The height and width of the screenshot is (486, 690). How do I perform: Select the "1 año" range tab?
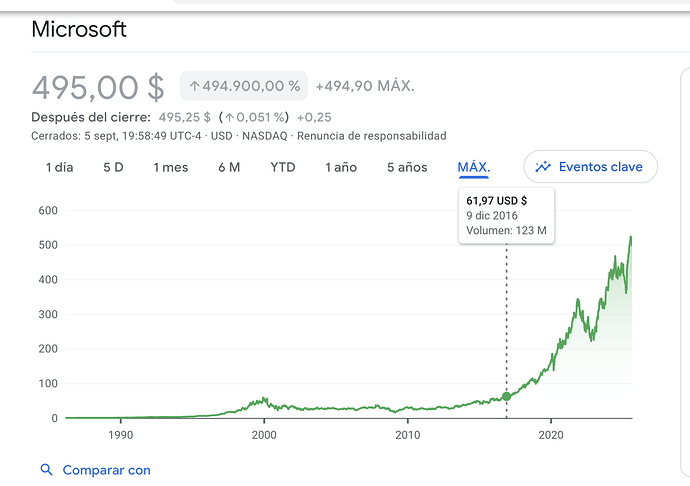[x=341, y=167]
